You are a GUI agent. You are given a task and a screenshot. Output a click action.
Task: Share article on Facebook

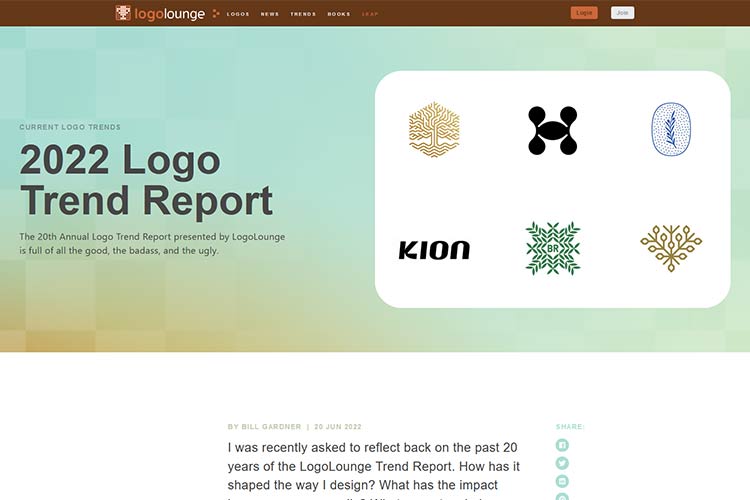(562, 445)
